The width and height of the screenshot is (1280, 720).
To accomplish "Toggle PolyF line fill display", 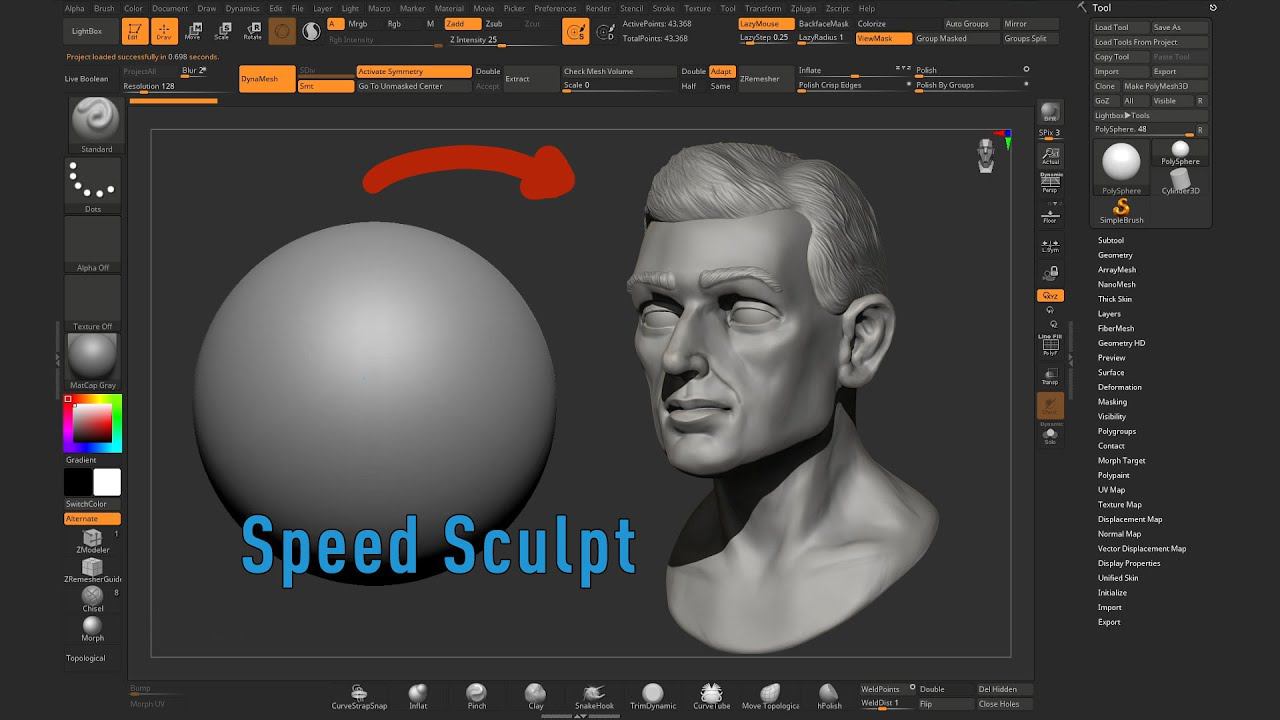I will tap(1050, 345).
